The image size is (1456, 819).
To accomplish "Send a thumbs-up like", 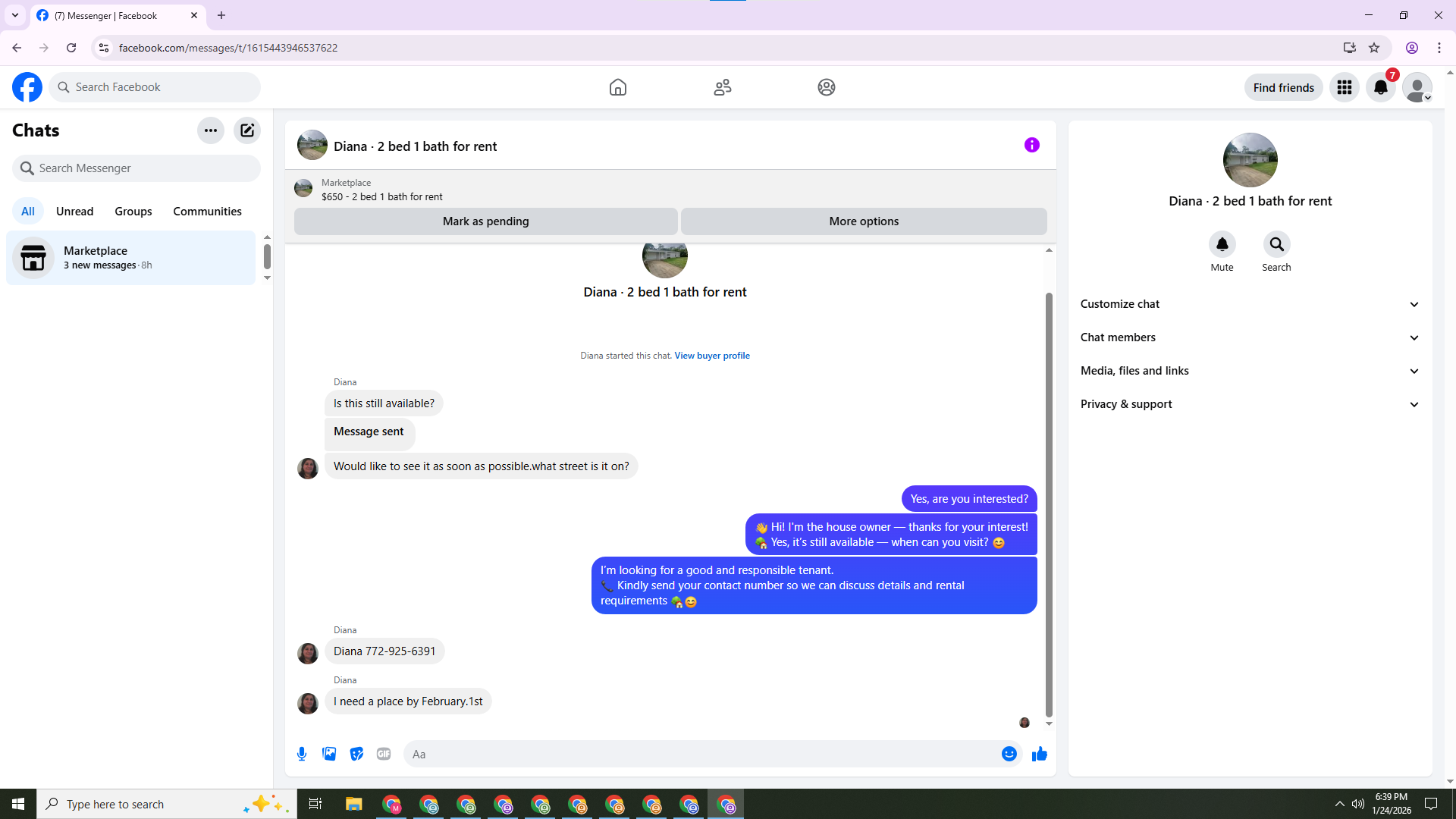I will 1039,754.
